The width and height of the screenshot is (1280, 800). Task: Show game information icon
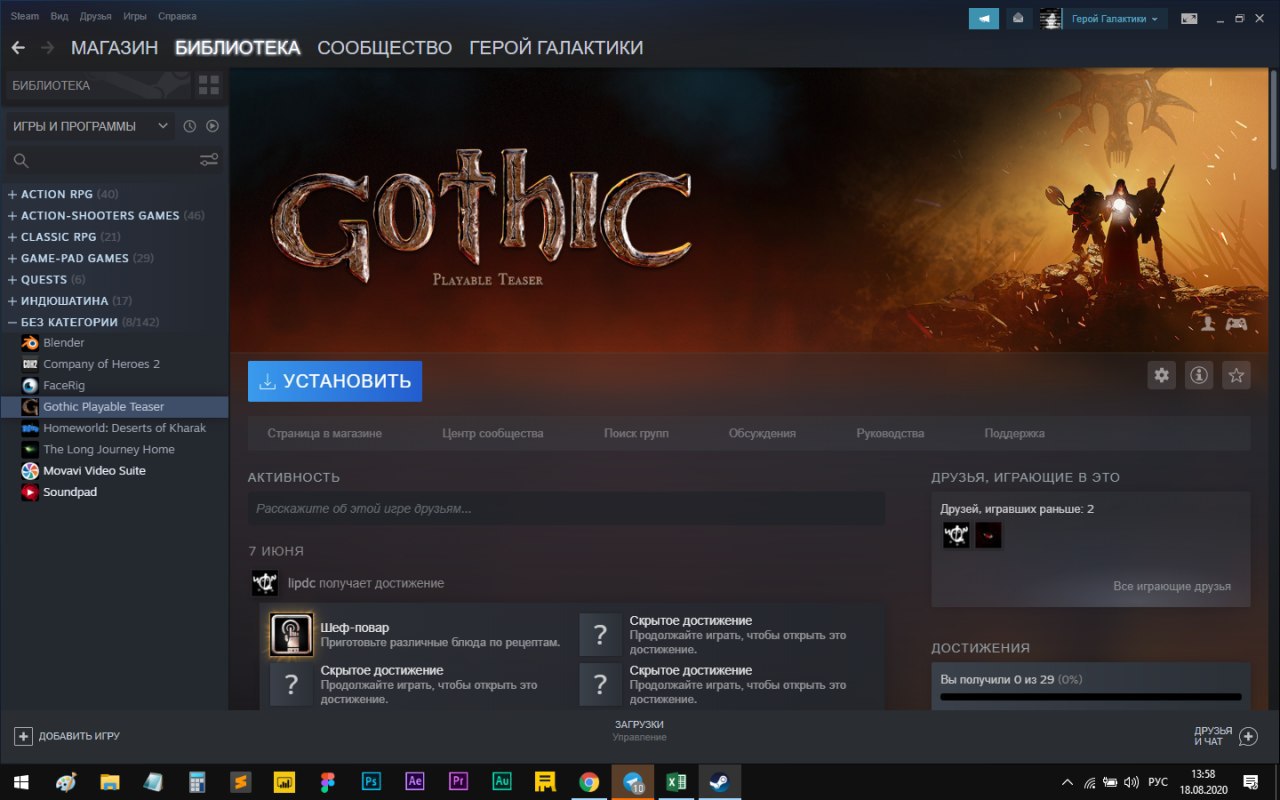coord(1199,375)
